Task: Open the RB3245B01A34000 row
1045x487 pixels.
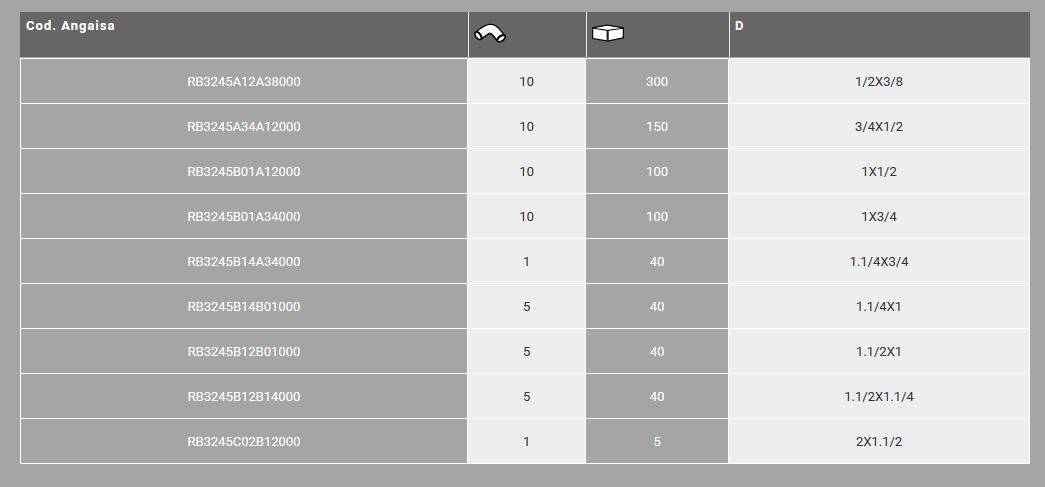Action: pyautogui.click(x=244, y=217)
